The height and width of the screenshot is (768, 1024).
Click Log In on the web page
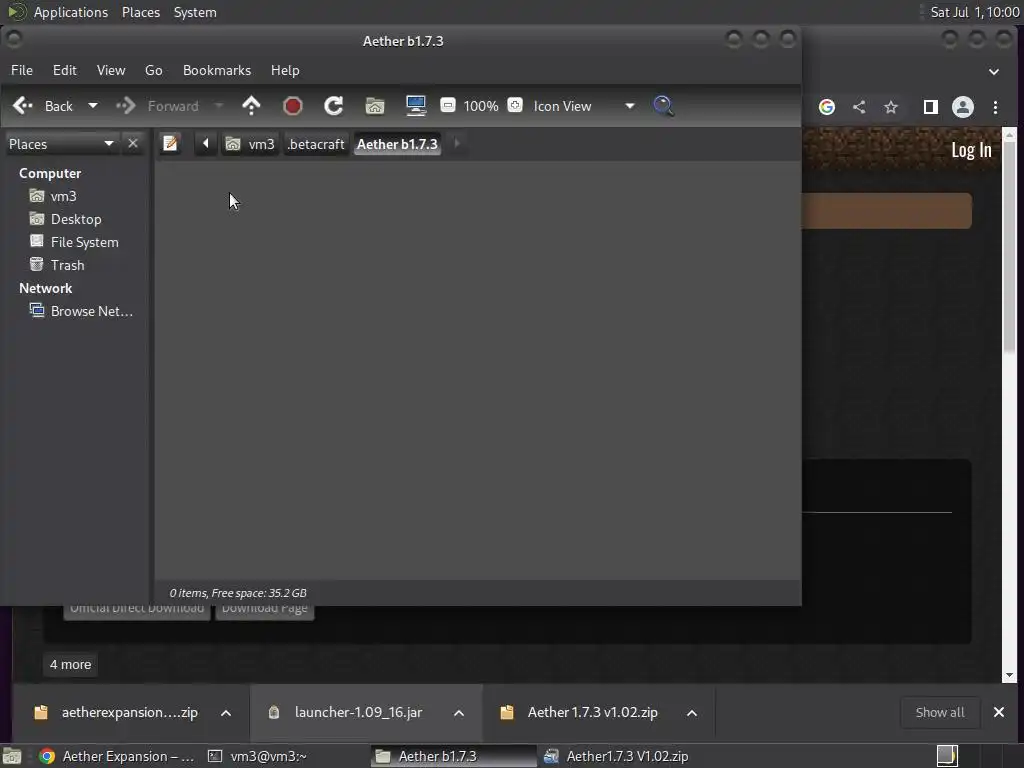coord(971,150)
